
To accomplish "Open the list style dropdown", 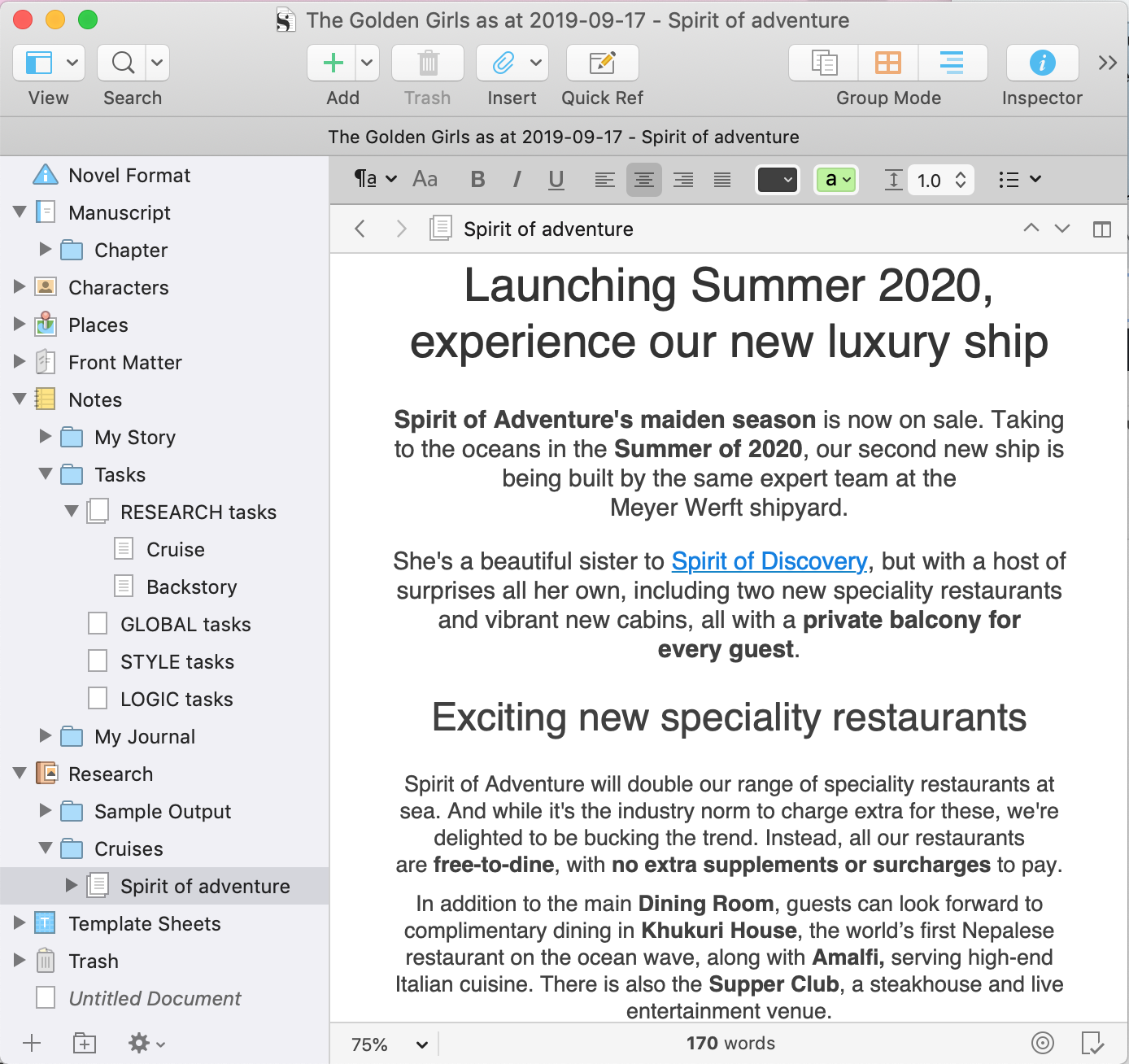I will point(1020,180).
